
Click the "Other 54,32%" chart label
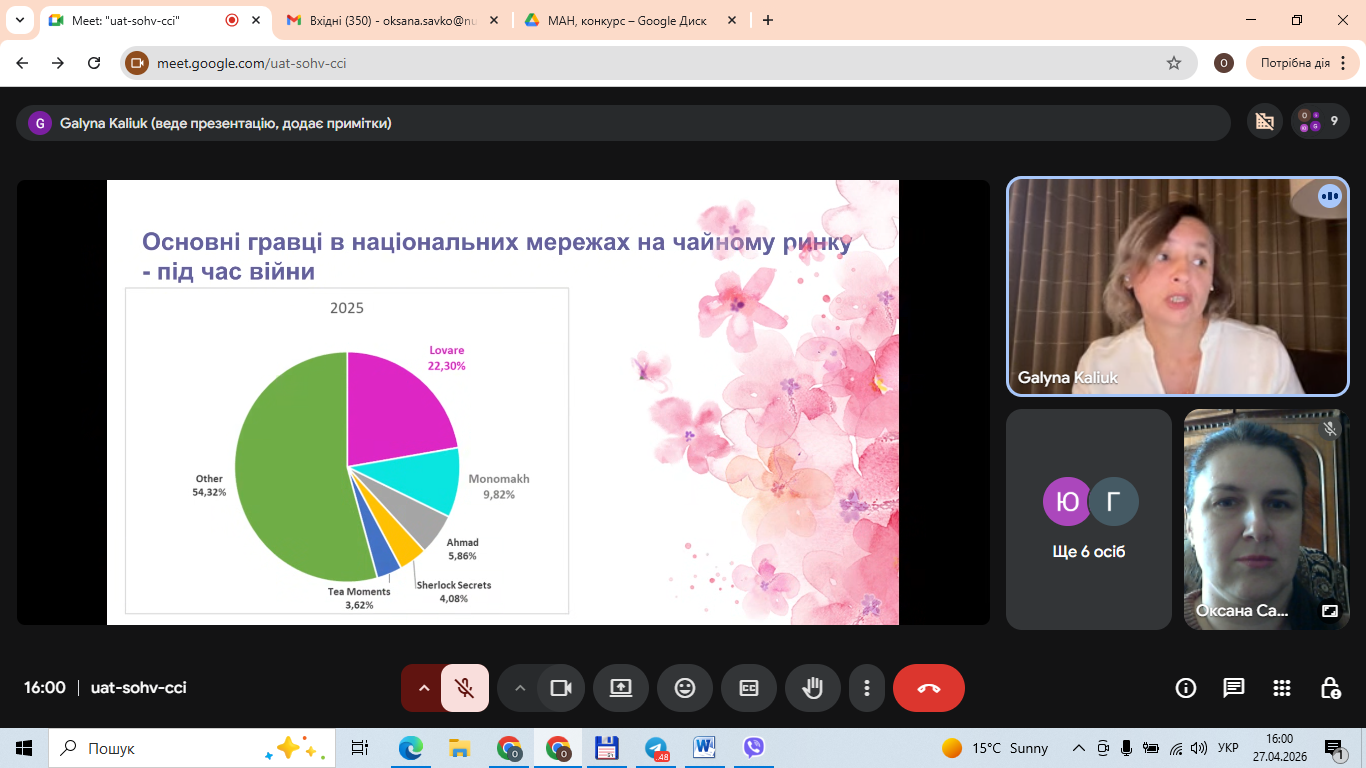coord(209,485)
